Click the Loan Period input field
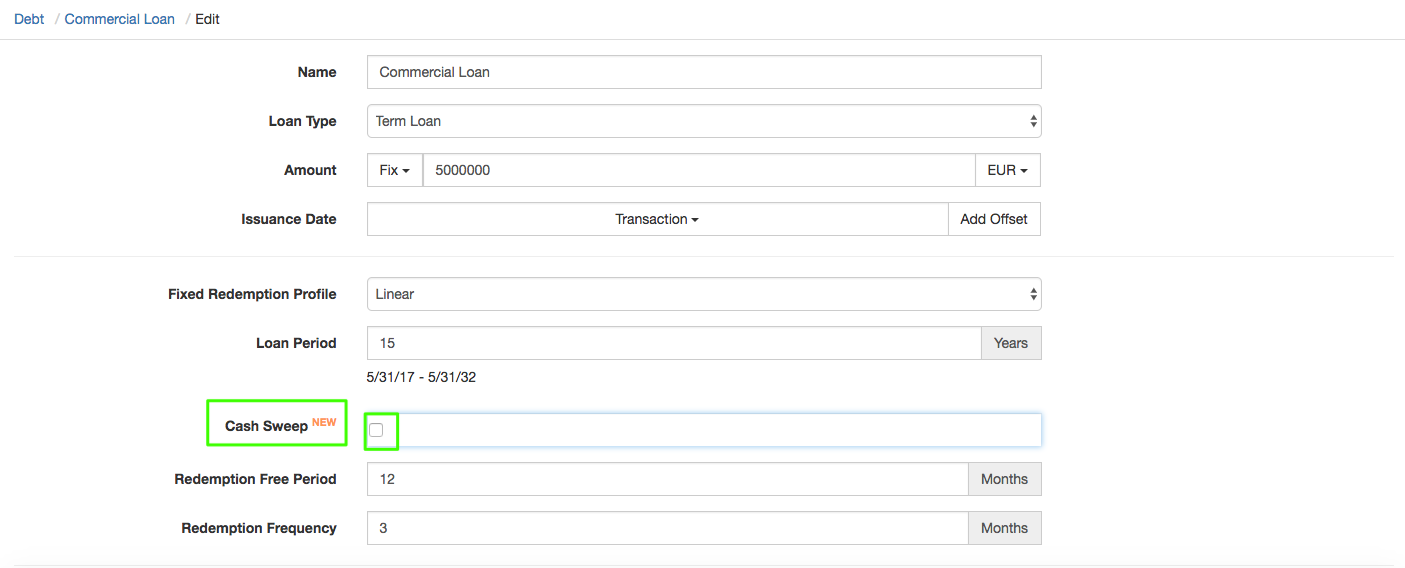 673,343
